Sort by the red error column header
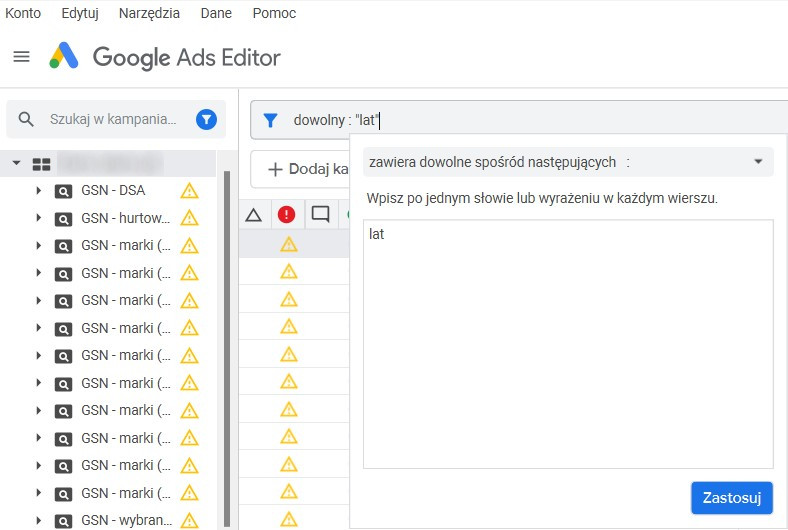Screen dimensions: 788x530 point(286,215)
